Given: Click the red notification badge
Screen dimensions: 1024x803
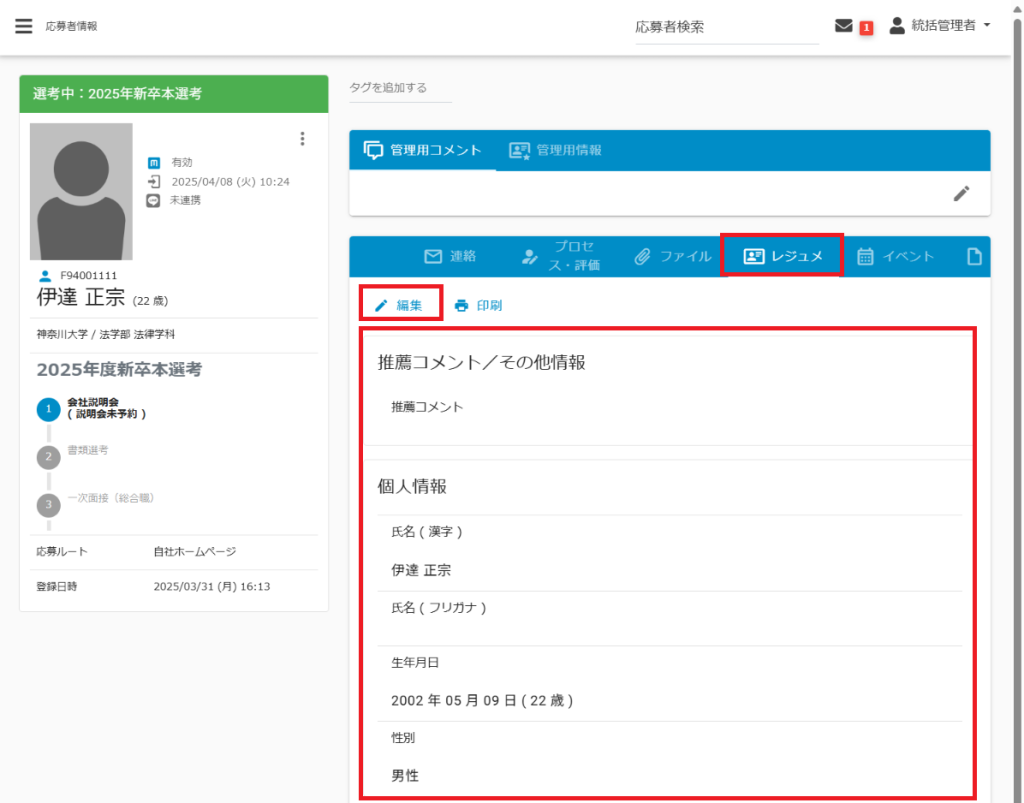Looking at the screenshot, I should (866, 28).
